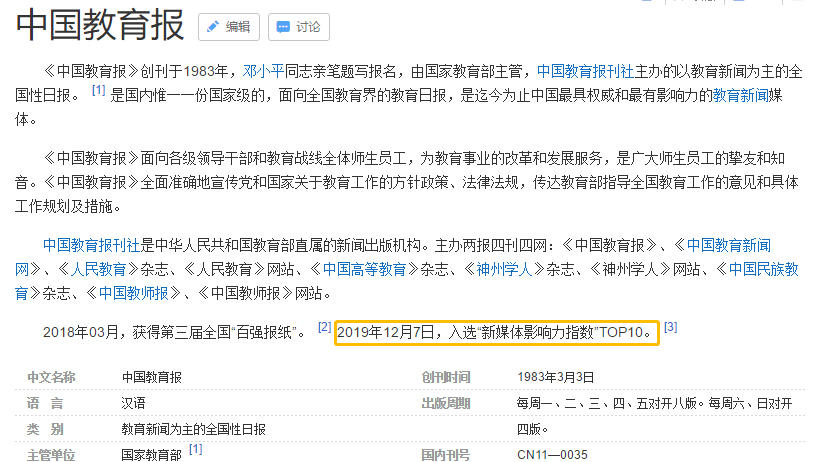The height and width of the screenshot is (462, 815).
Task: Click the sentence 2019年12月7日，入选新媒体影响力指数TOP10
Action: (x=495, y=332)
